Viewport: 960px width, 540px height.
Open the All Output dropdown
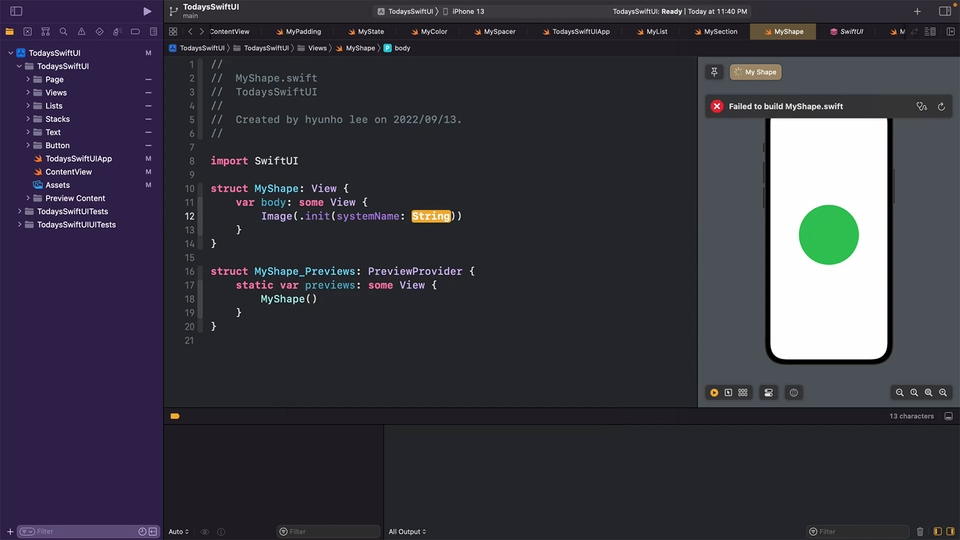[x=407, y=531]
